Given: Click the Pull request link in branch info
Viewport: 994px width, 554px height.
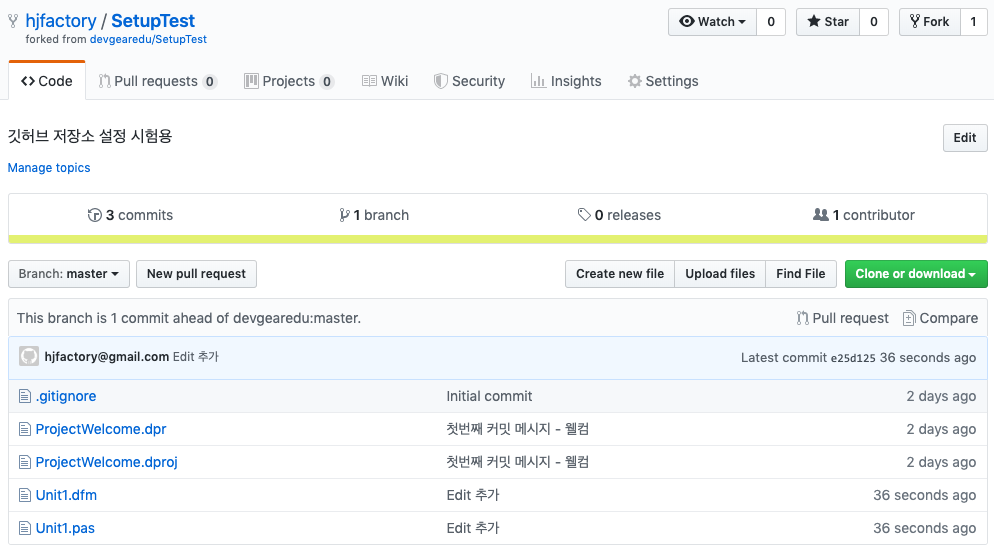Looking at the screenshot, I should (x=843, y=318).
